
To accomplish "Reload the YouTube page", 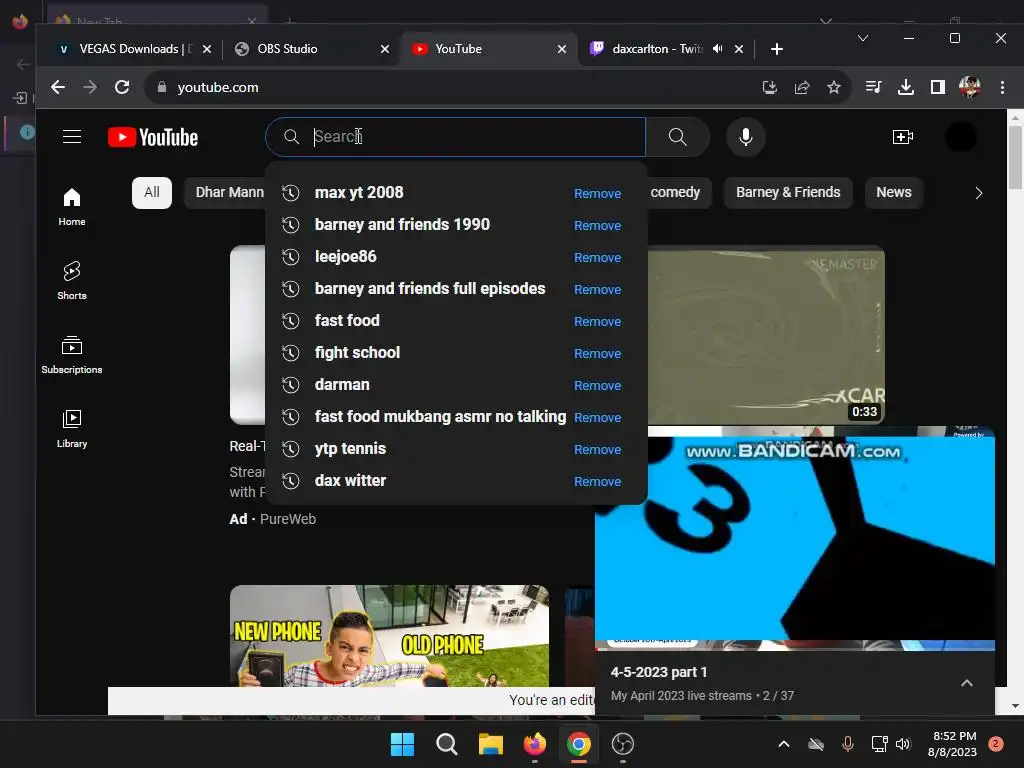I will (122, 87).
